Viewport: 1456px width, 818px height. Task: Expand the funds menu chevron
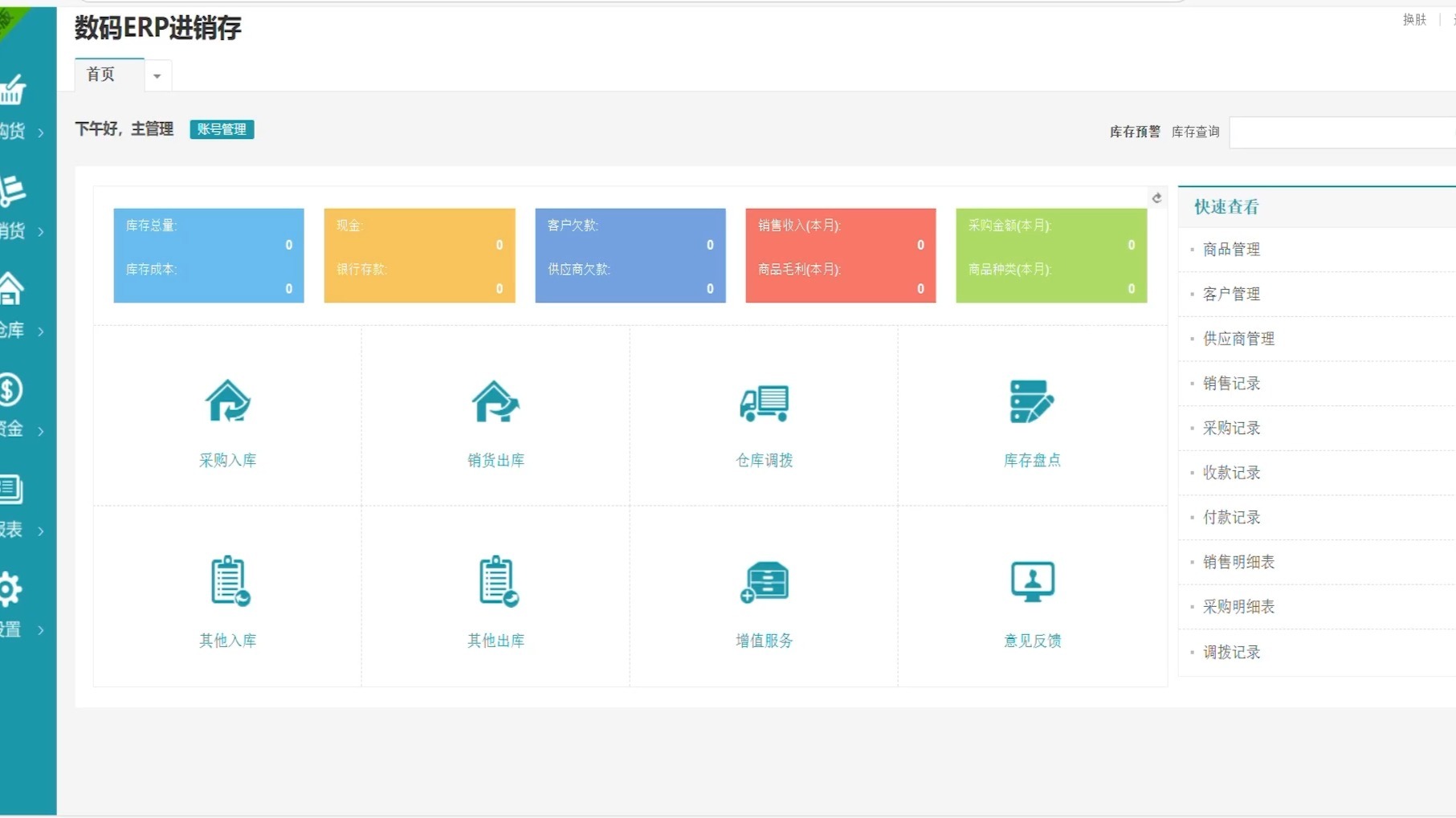coord(41,431)
